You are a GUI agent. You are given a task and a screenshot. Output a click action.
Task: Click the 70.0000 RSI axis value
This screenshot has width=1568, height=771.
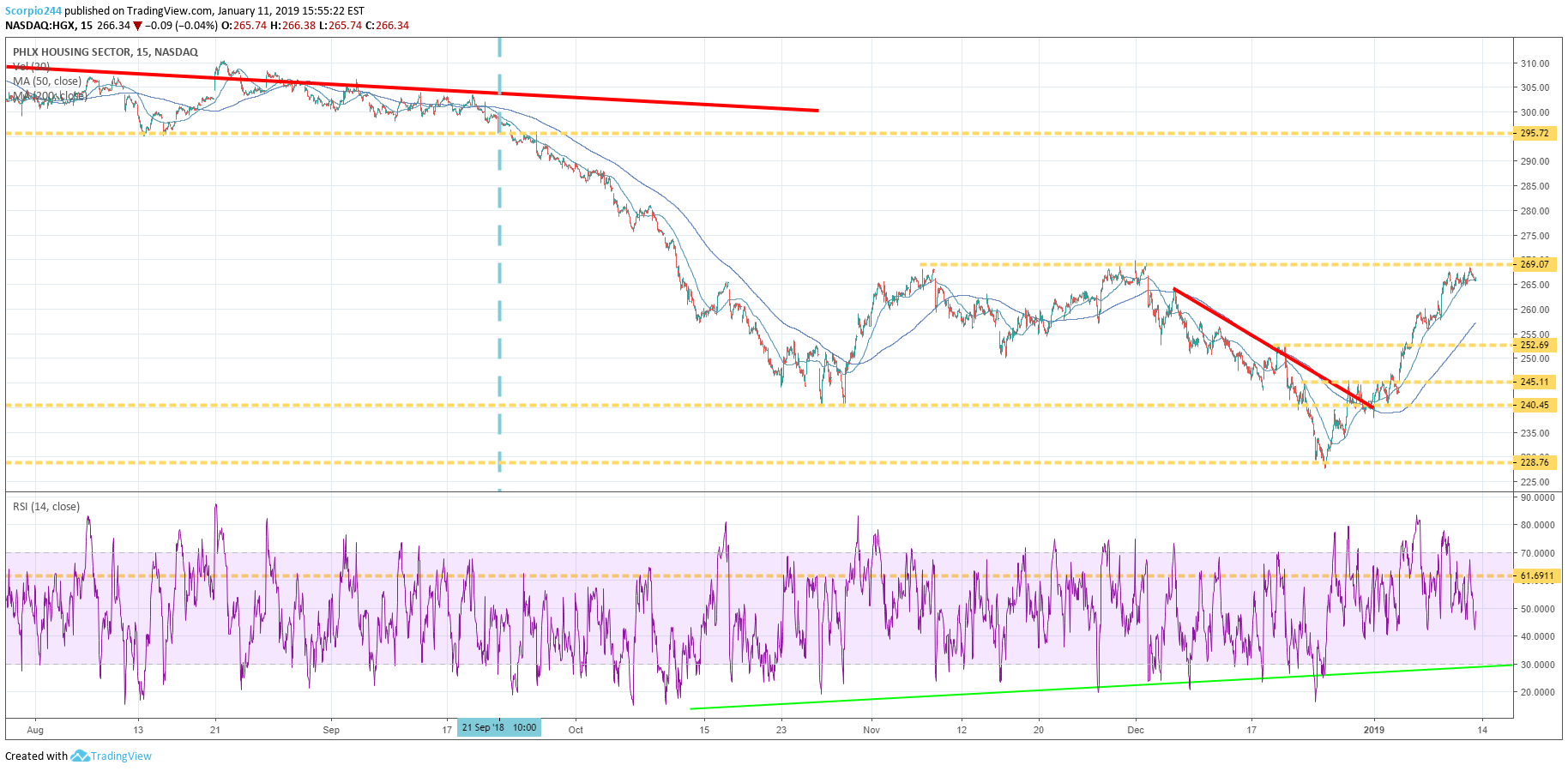pyautogui.click(x=1537, y=553)
